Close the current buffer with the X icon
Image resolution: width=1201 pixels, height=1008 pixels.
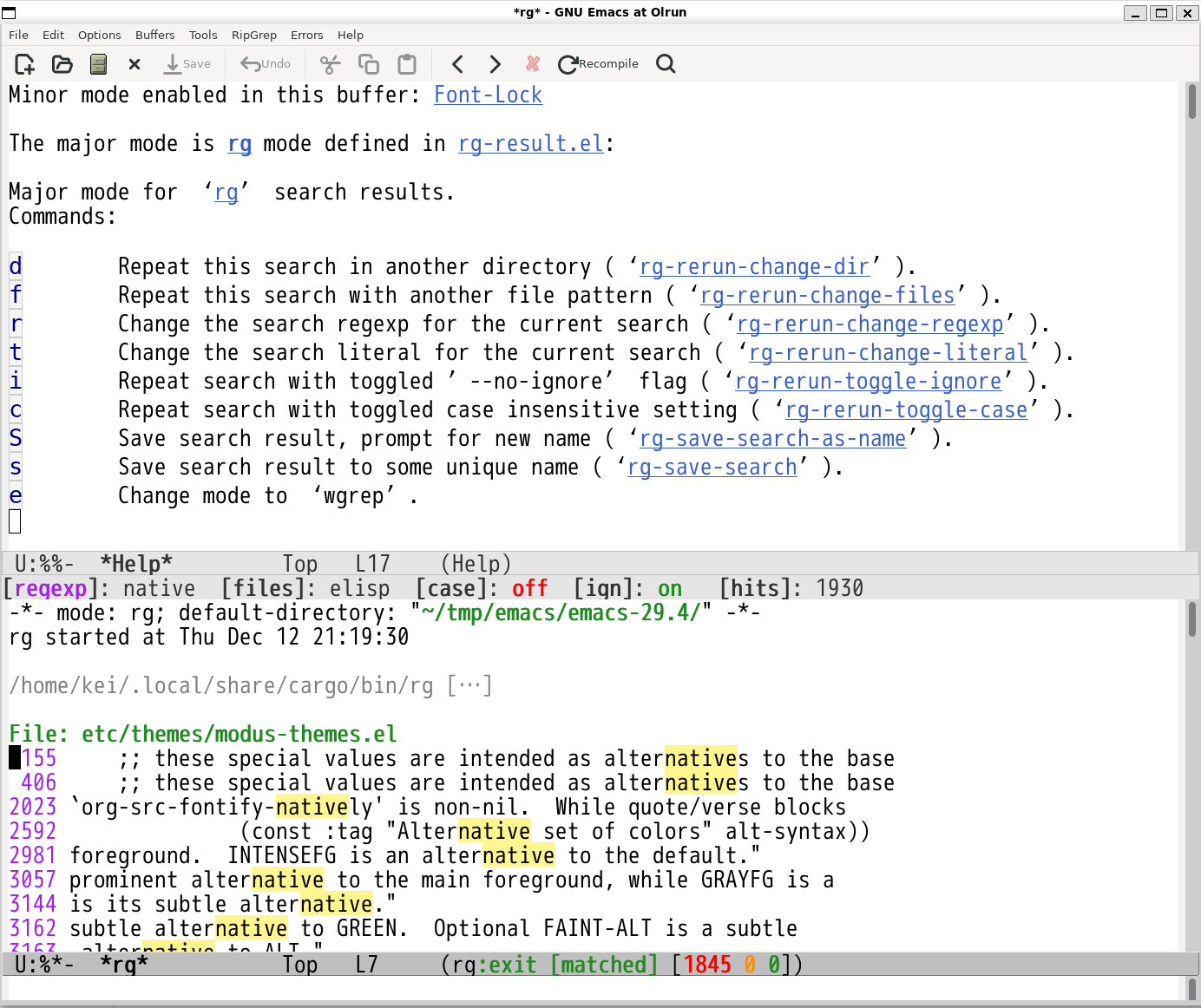135,64
